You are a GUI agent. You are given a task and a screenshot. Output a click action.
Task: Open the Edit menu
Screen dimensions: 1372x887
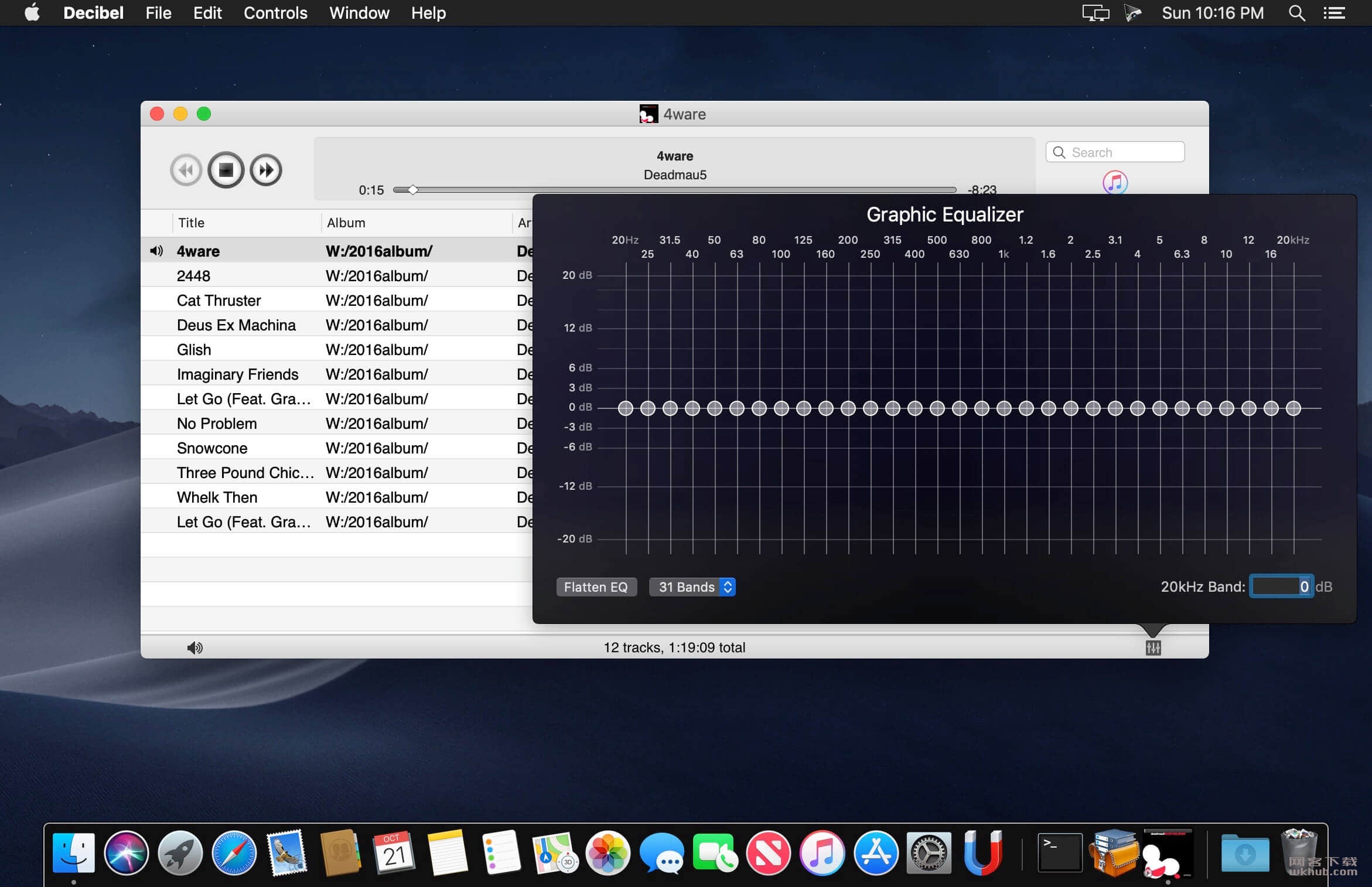(x=207, y=13)
